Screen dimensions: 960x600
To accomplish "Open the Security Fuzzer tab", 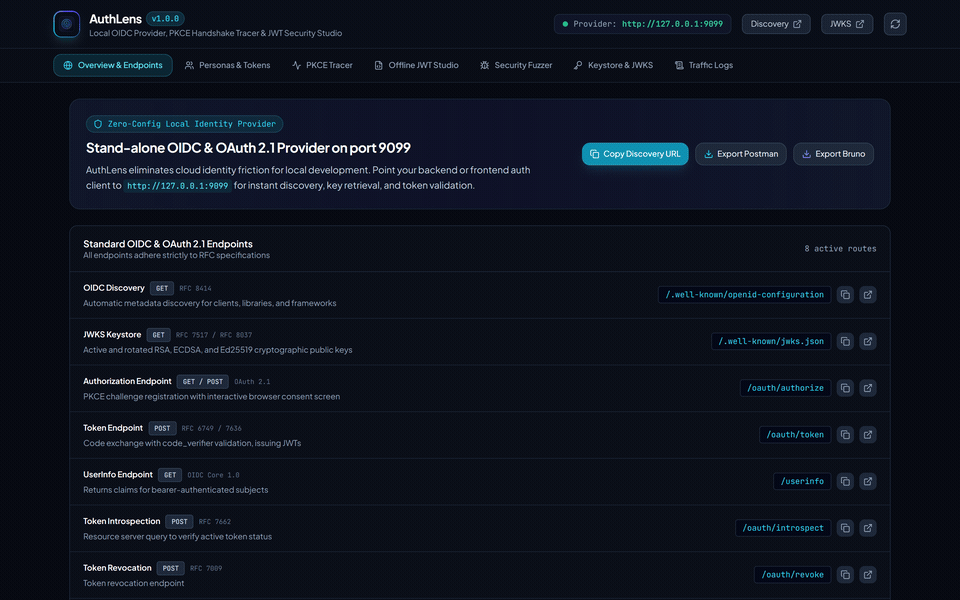I will coord(516,65).
